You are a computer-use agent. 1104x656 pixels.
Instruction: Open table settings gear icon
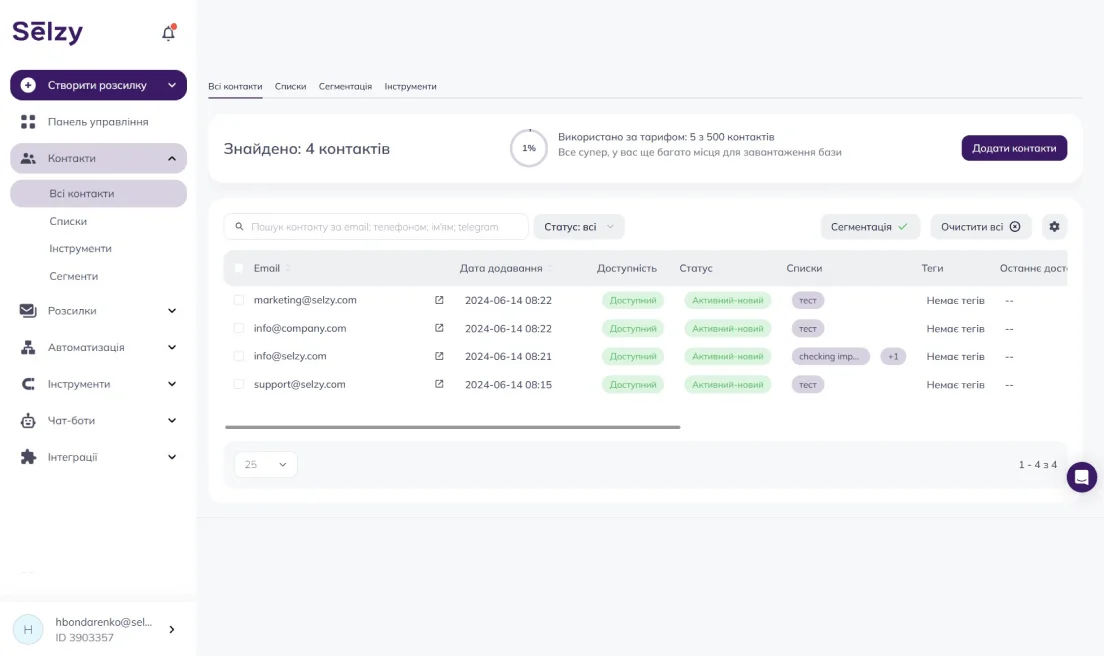[x=1054, y=227]
